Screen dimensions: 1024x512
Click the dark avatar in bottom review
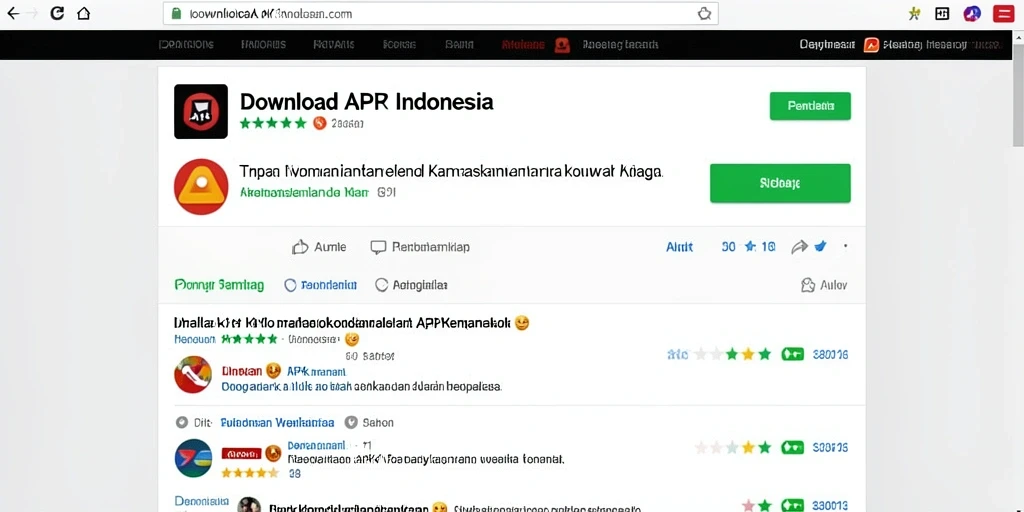point(249,505)
